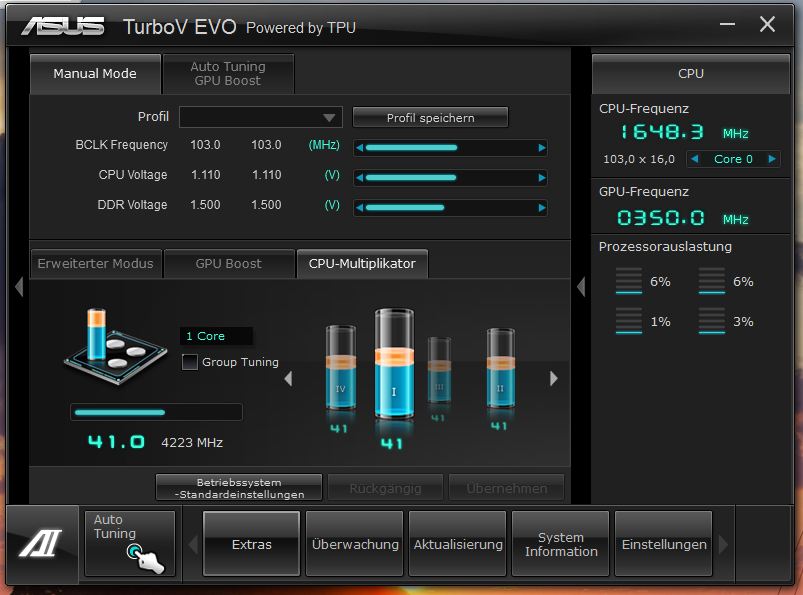Decrease BCLK Frequency with the left arrow
Viewport: 803px width, 595px height.
click(360, 148)
